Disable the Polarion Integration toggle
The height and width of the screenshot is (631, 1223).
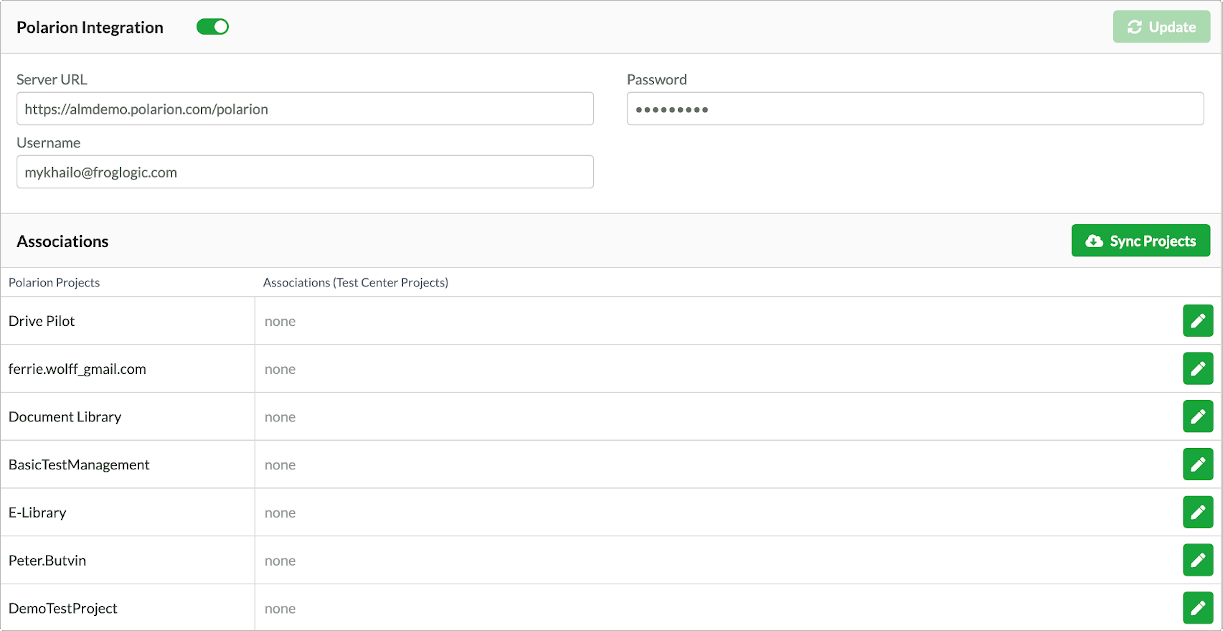coord(212,27)
